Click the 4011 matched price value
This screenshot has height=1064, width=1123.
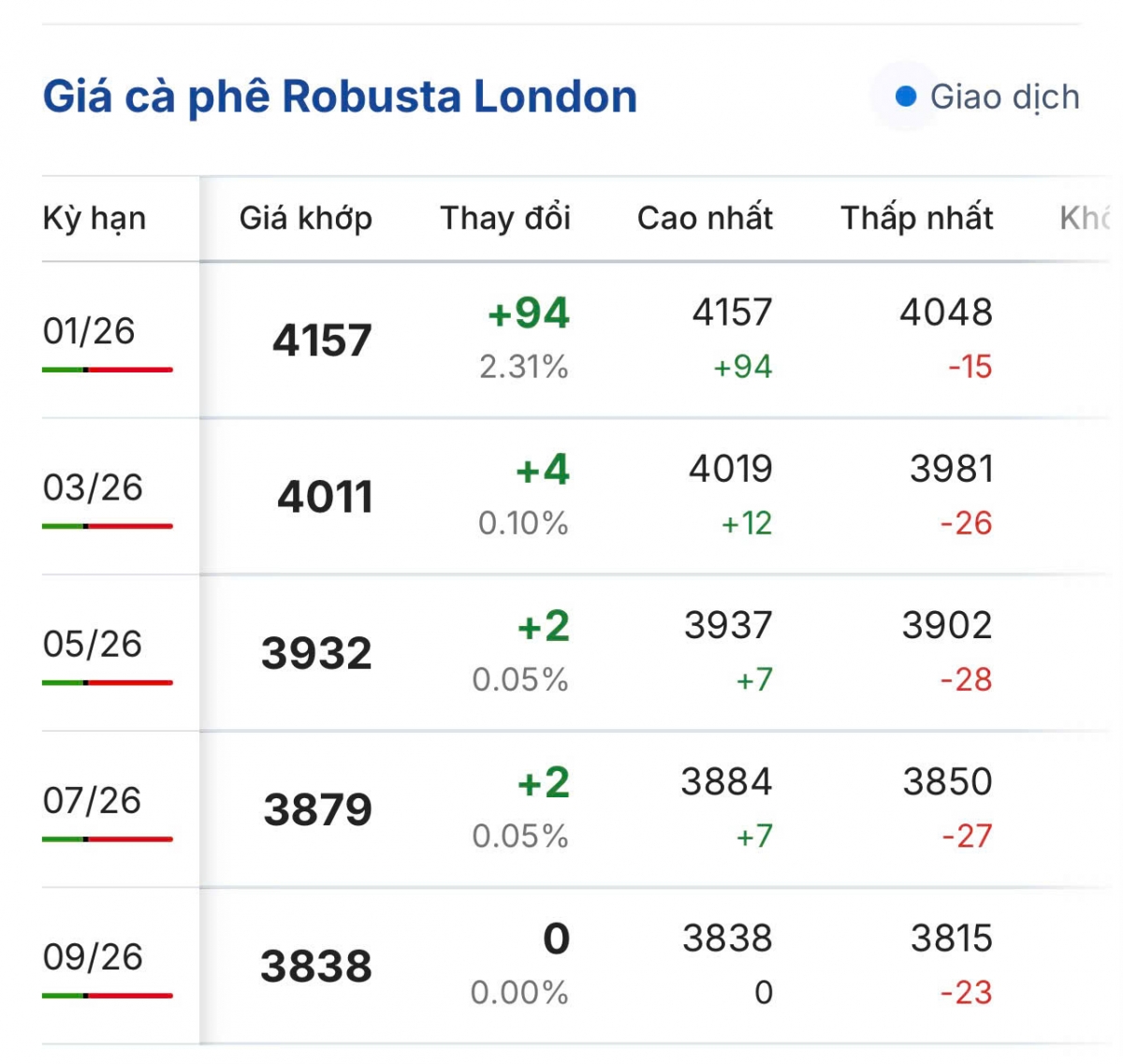point(325,497)
